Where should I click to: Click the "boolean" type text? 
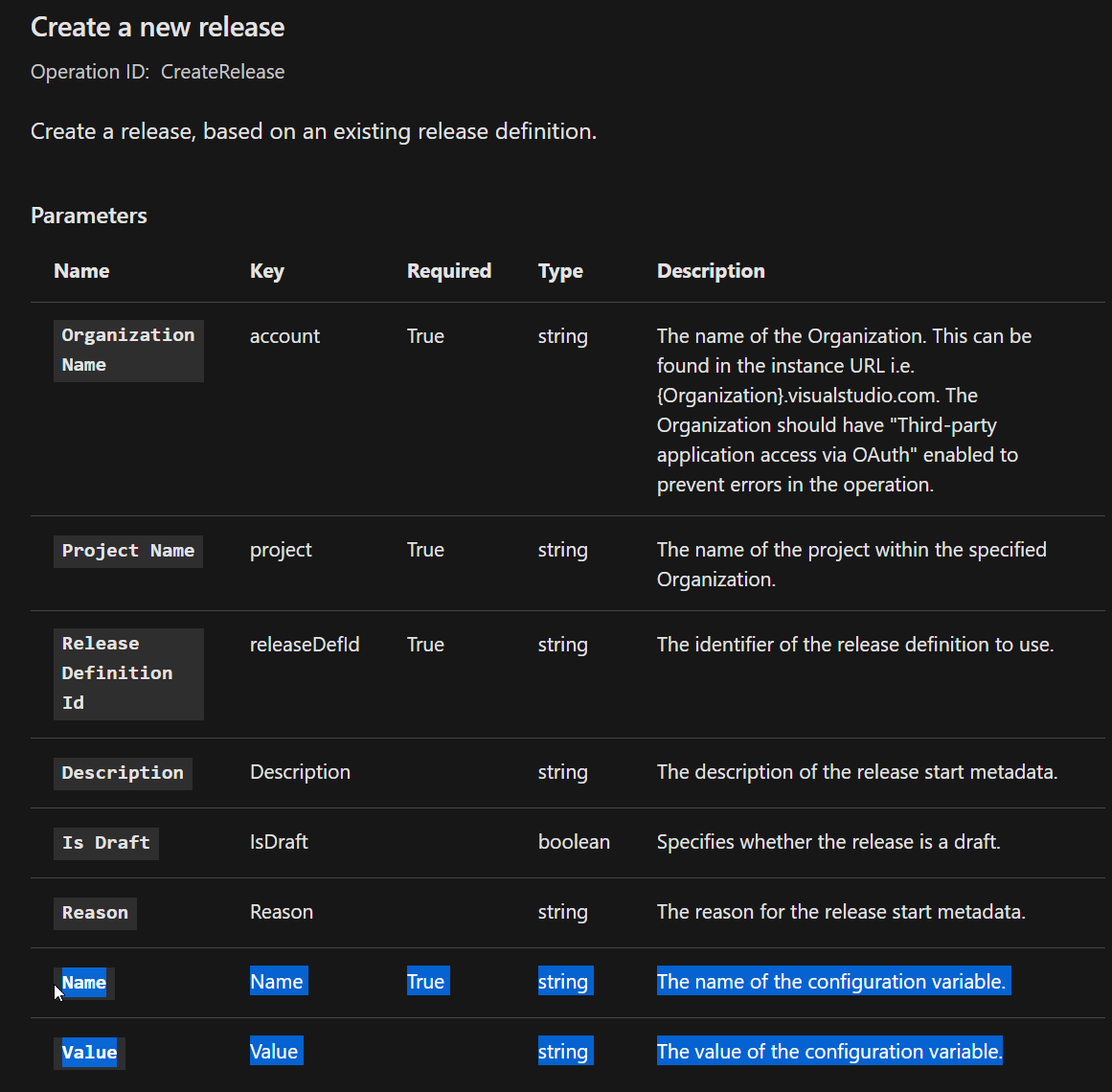tap(574, 842)
